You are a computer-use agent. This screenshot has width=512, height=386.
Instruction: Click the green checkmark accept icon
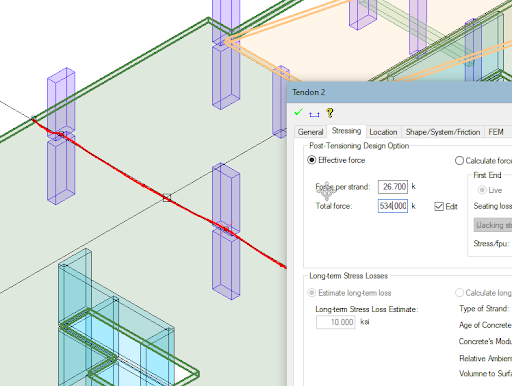(x=298, y=112)
